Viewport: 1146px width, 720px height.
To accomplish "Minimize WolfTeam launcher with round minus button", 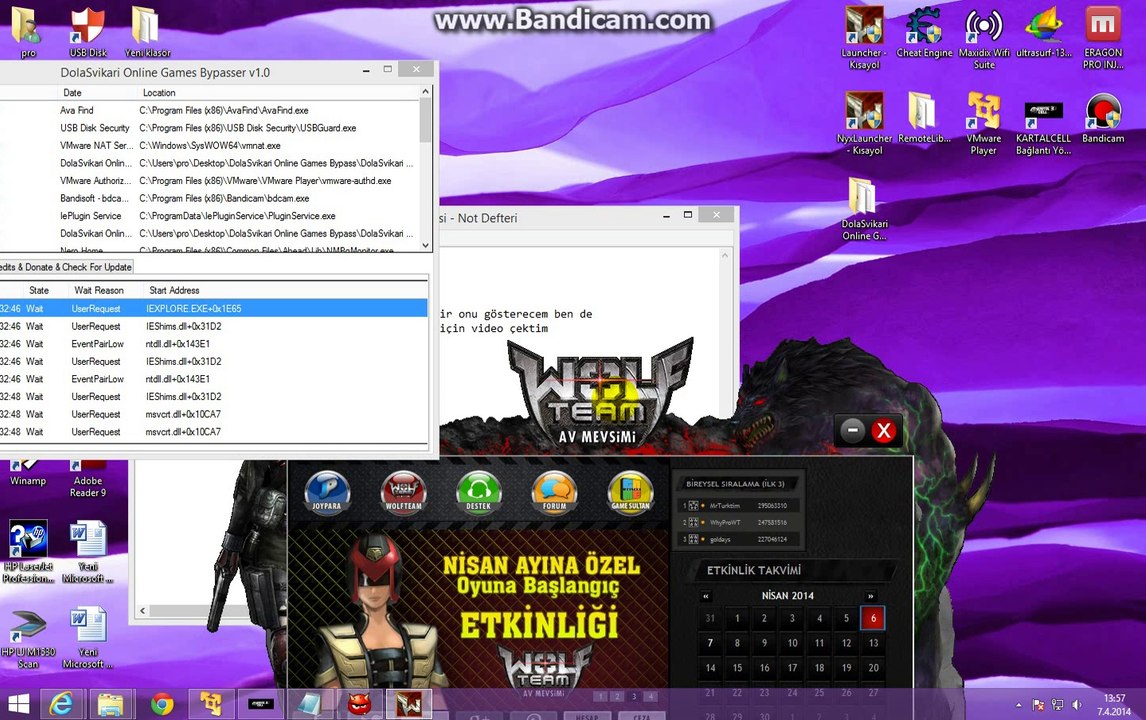I will tap(852, 431).
